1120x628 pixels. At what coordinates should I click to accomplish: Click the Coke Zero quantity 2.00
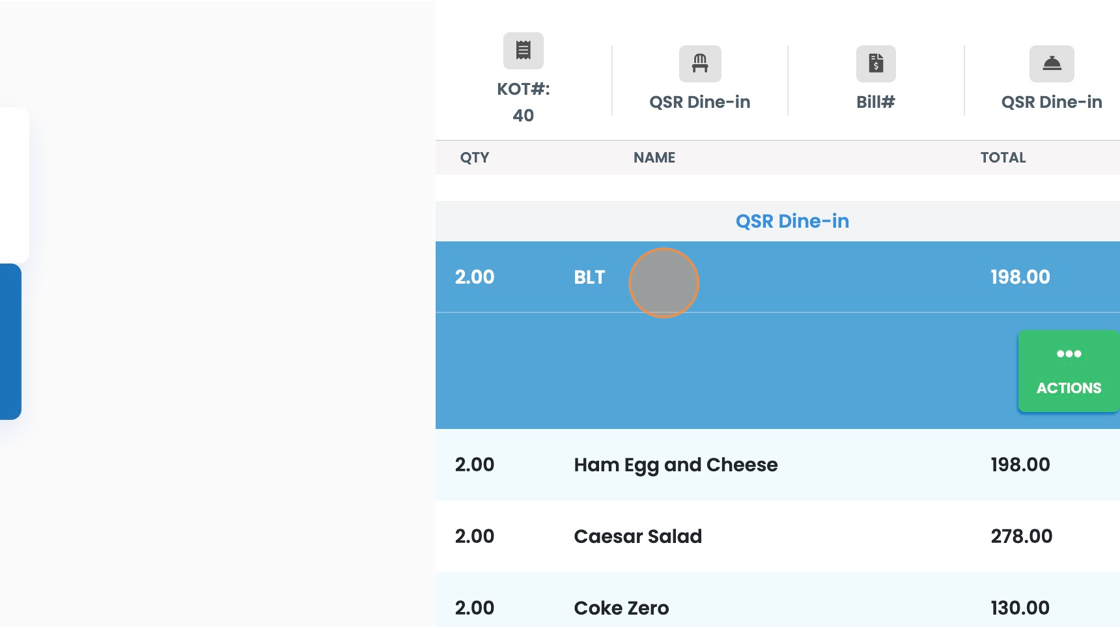coord(474,608)
